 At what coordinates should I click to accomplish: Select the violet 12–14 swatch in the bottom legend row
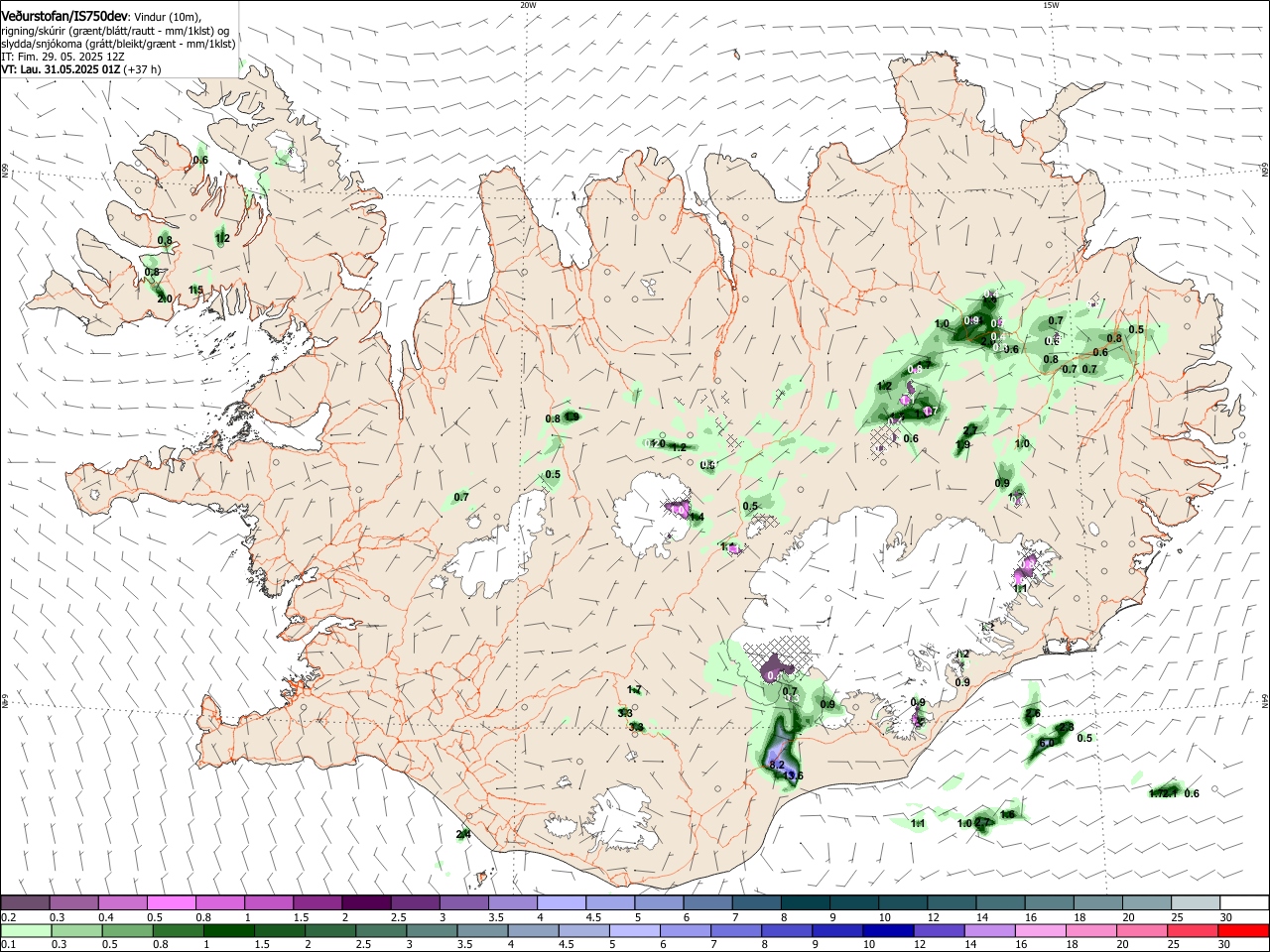coord(938,930)
